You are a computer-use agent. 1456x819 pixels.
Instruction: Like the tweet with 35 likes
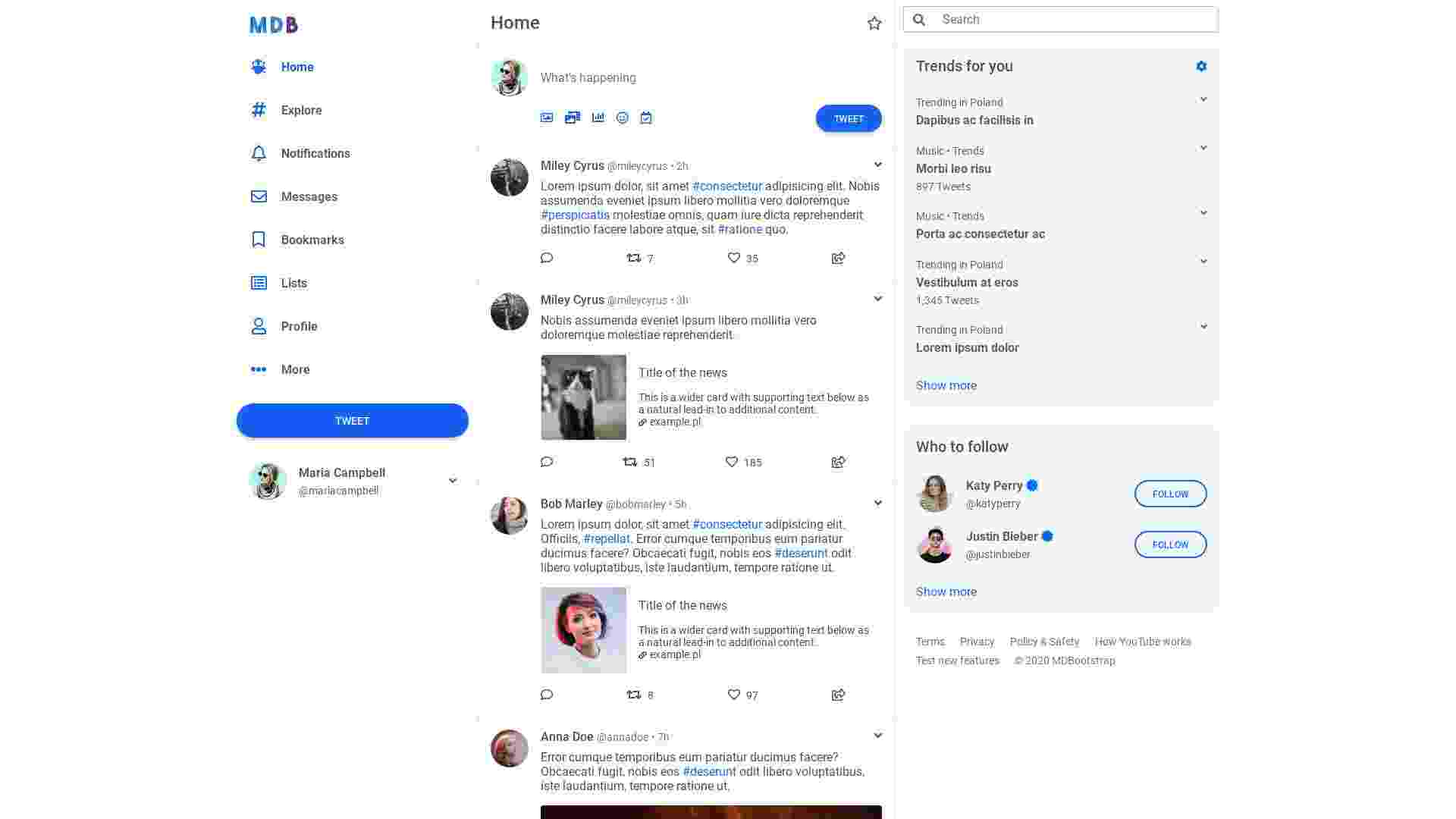click(x=733, y=258)
